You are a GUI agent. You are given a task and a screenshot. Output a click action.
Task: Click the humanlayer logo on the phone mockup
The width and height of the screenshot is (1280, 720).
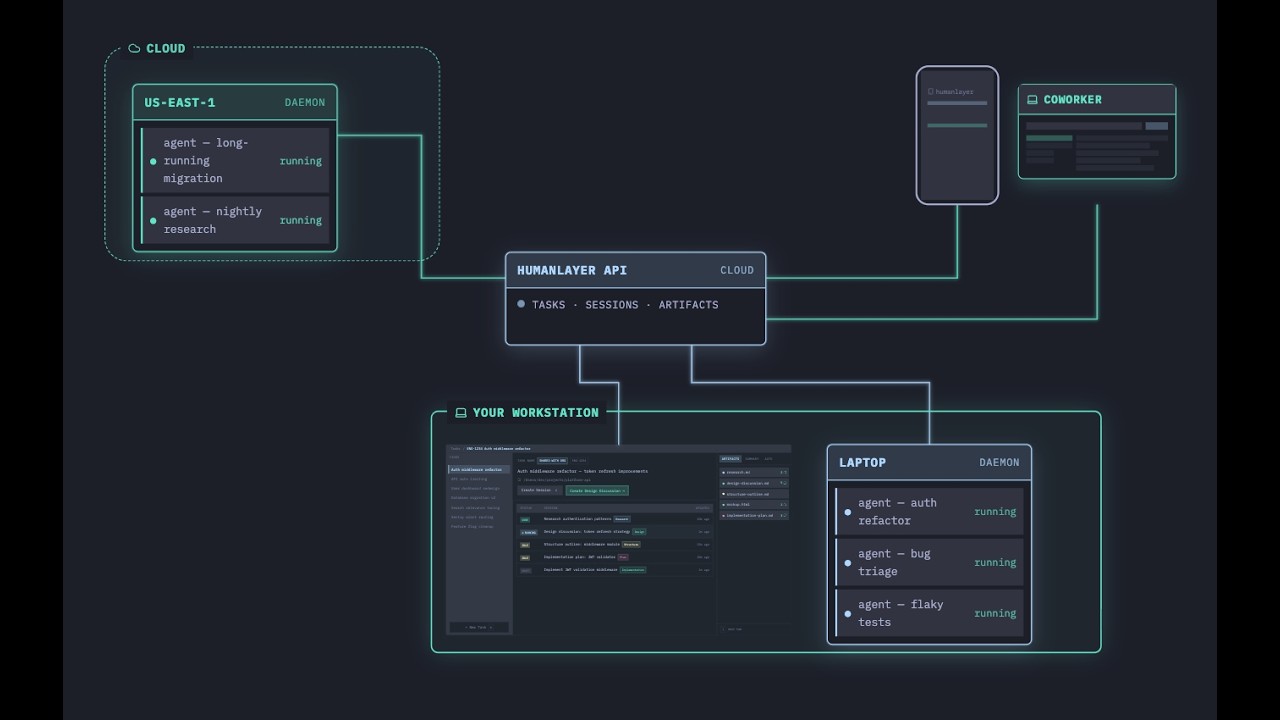950,91
